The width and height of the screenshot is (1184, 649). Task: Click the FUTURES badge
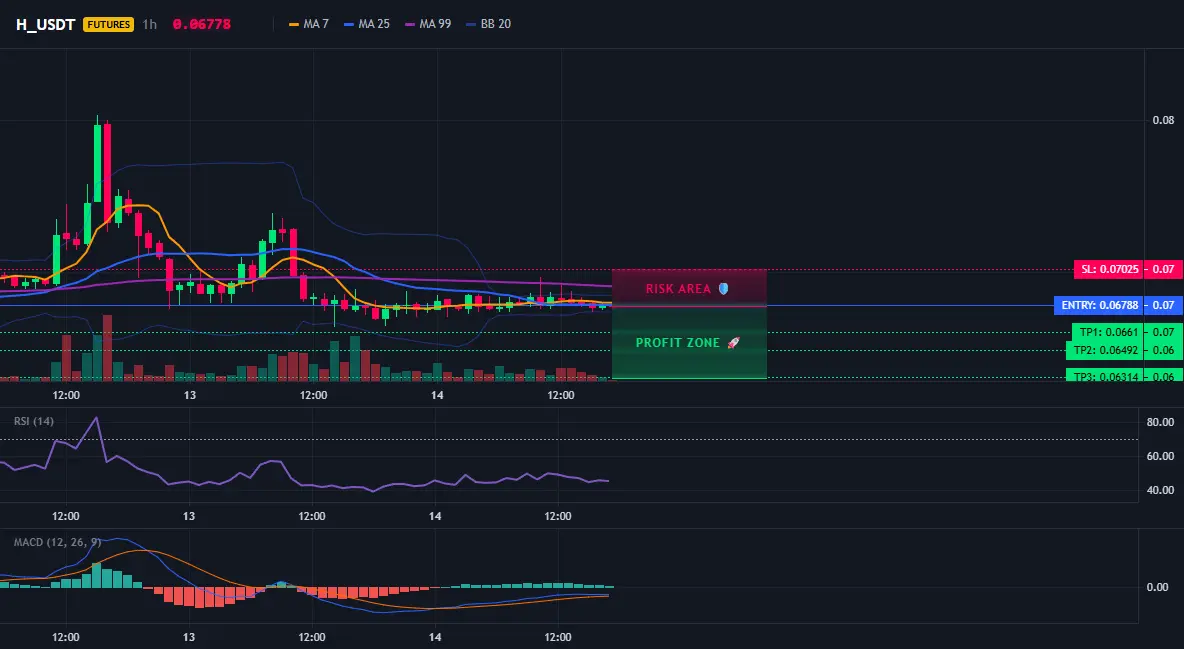coord(109,24)
